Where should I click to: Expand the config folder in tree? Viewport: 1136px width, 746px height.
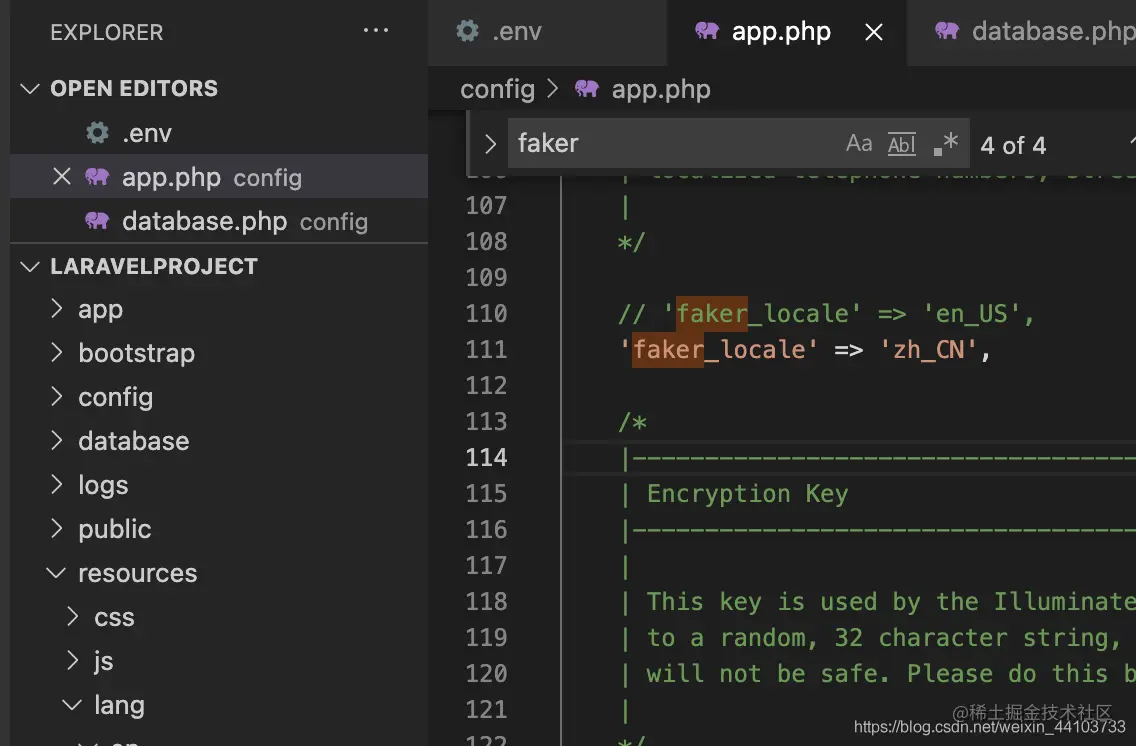57,397
